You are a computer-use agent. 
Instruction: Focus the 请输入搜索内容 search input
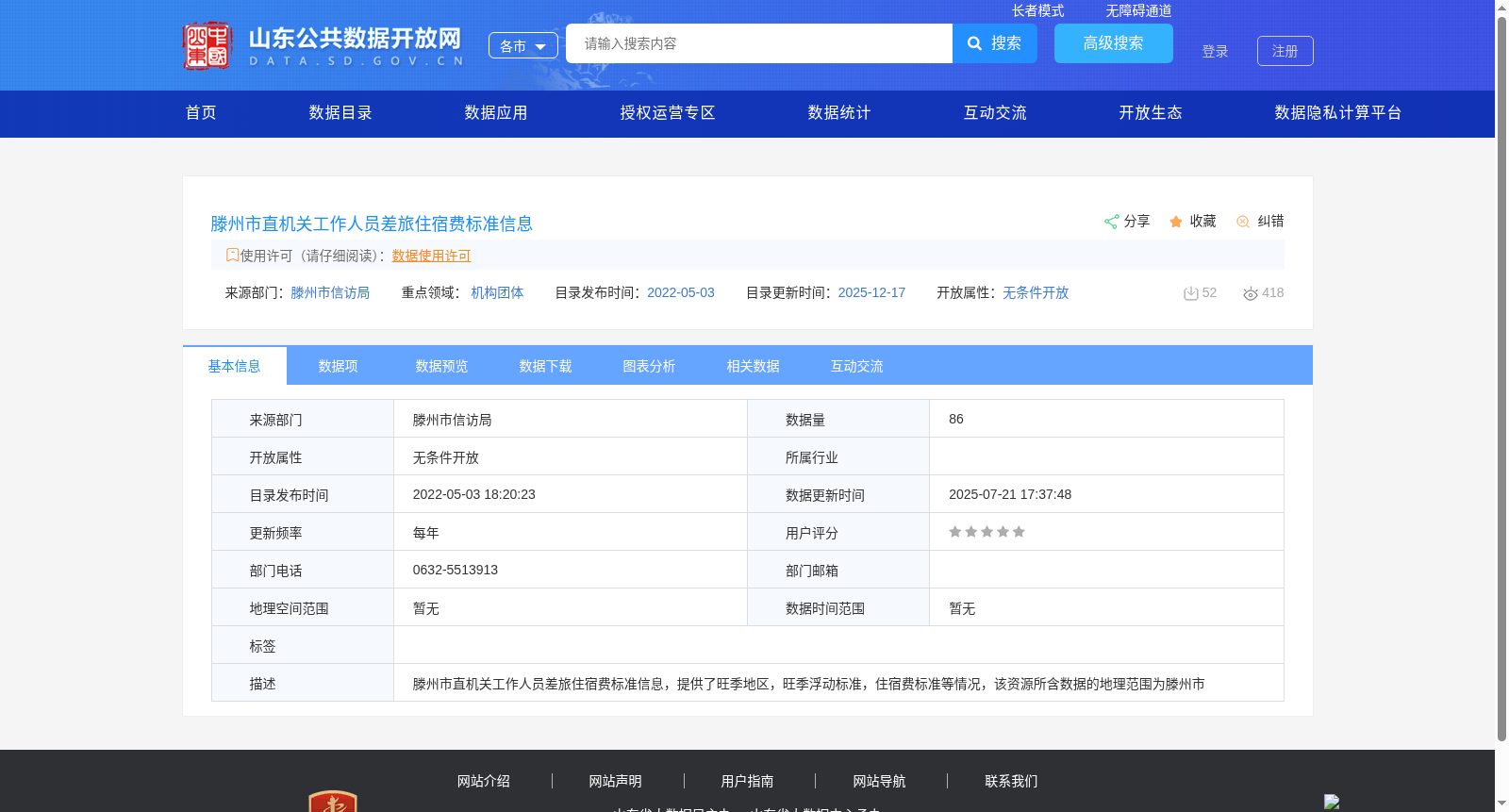[x=759, y=43]
